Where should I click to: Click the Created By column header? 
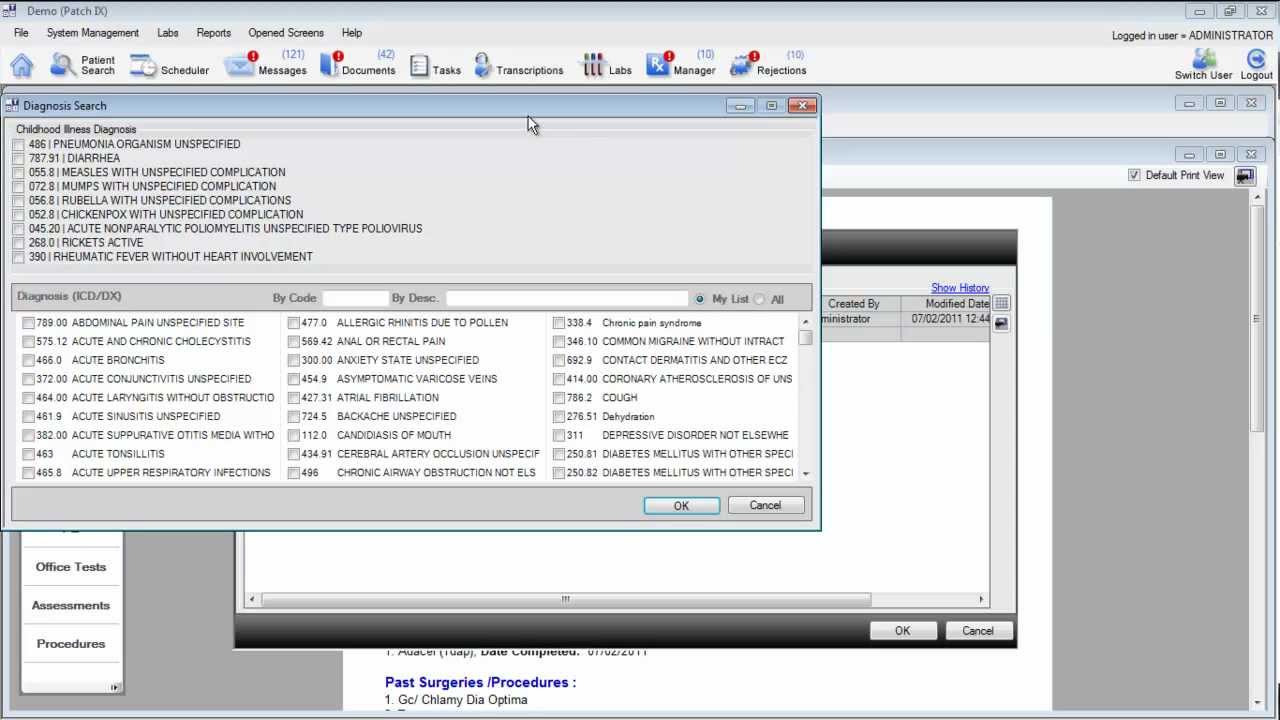[859, 304]
